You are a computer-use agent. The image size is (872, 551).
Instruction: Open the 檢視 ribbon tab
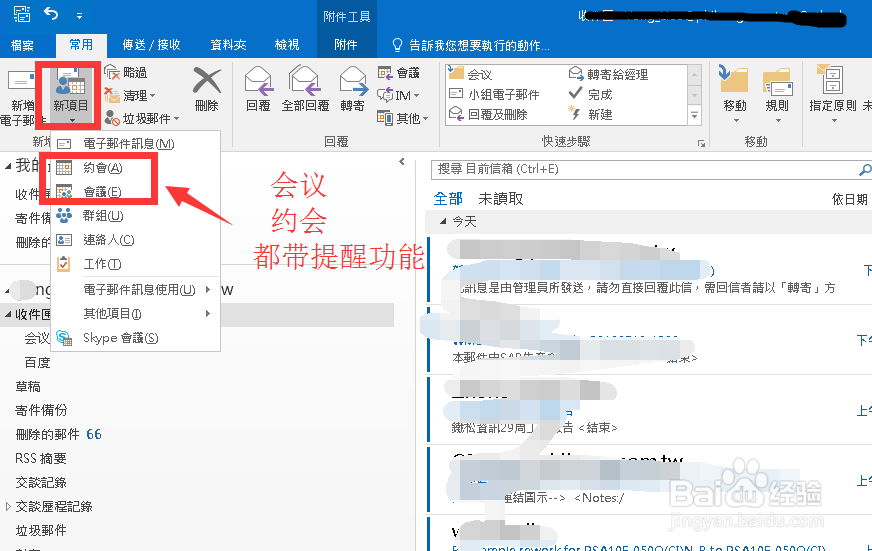tap(287, 45)
